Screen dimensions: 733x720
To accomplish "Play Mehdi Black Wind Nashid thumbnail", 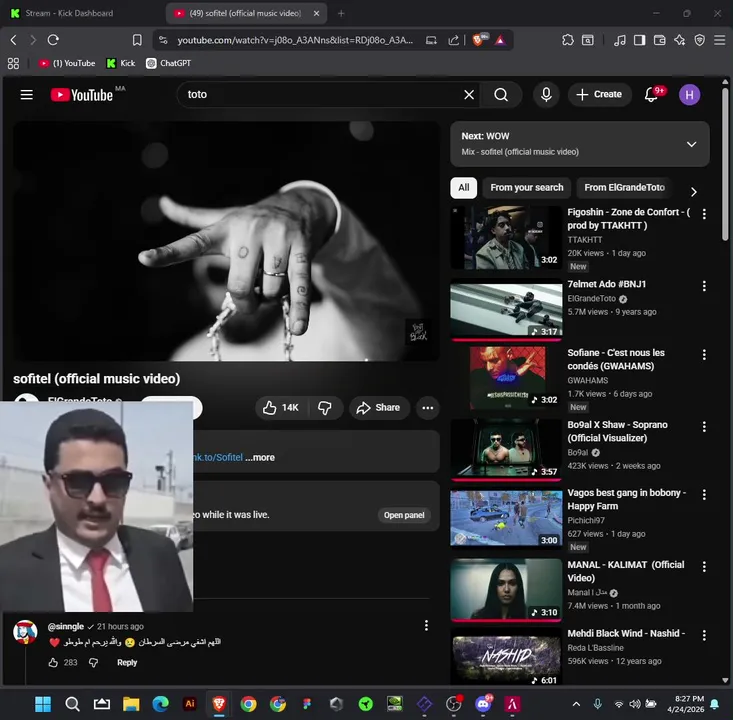I will coord(506,658).
